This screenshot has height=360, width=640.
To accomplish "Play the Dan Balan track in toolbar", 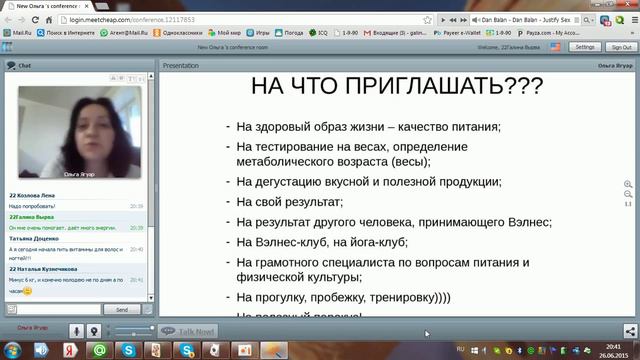I will tap(443, 20).
